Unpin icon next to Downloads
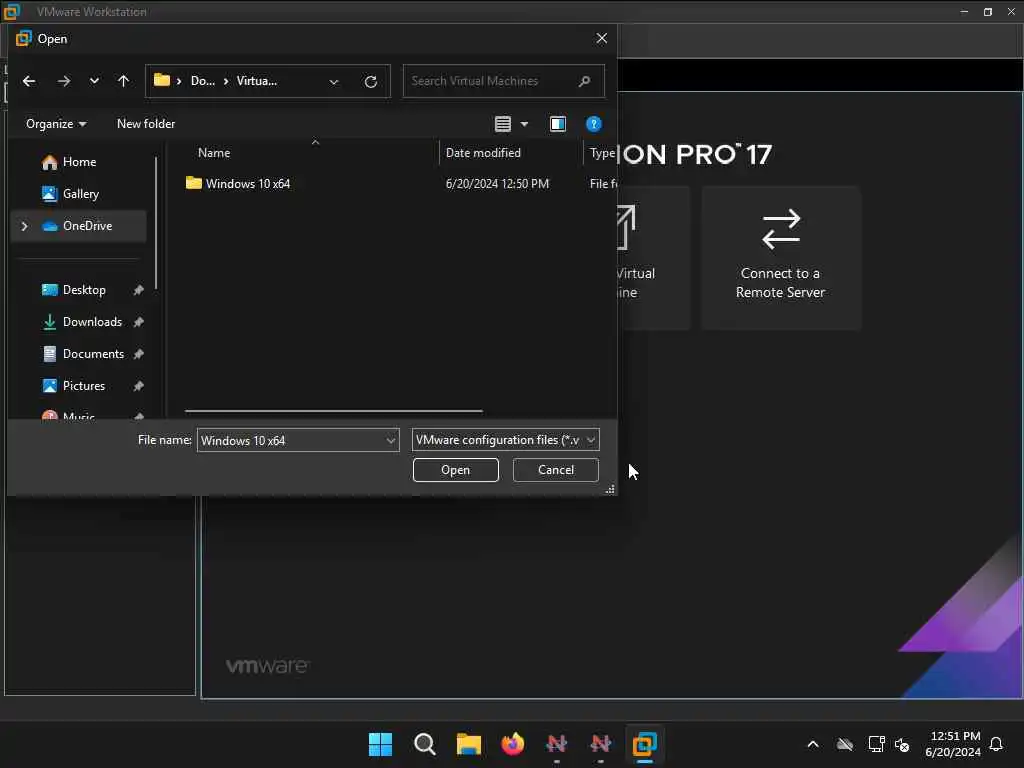The image size is (1024, 768). 138,322
